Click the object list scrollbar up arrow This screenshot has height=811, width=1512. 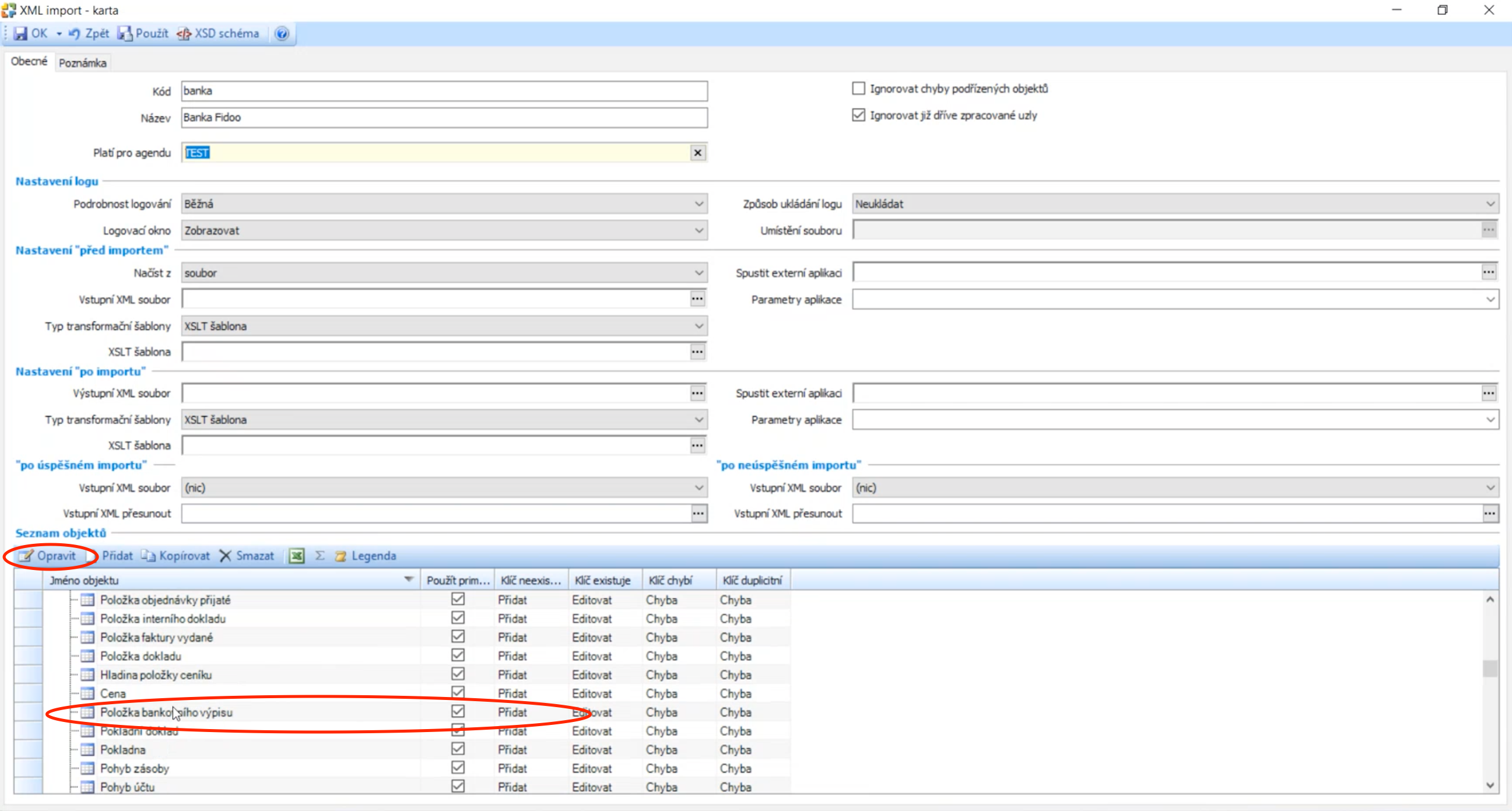pyautogui.click(x=1490, y=600)
